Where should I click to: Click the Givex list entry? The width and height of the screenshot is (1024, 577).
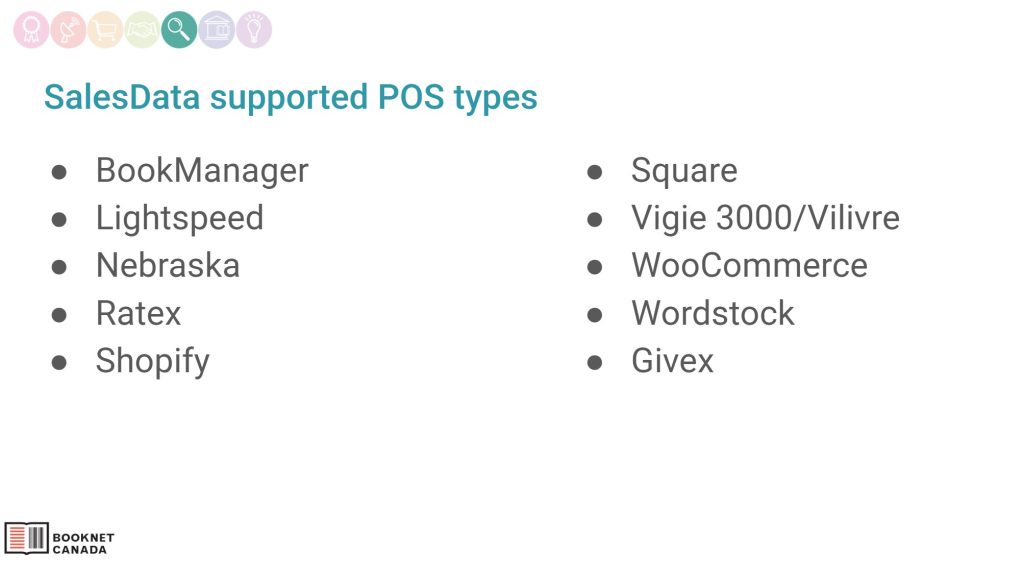673,361
